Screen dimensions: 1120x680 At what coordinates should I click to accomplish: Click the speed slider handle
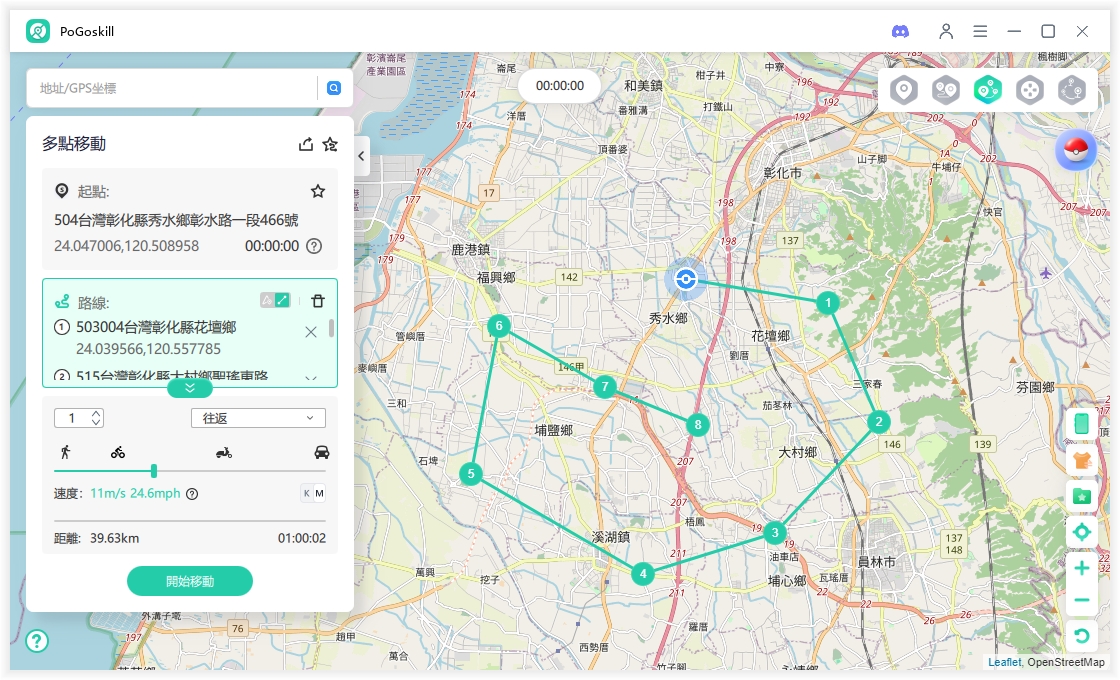click(x=154, y=471)
